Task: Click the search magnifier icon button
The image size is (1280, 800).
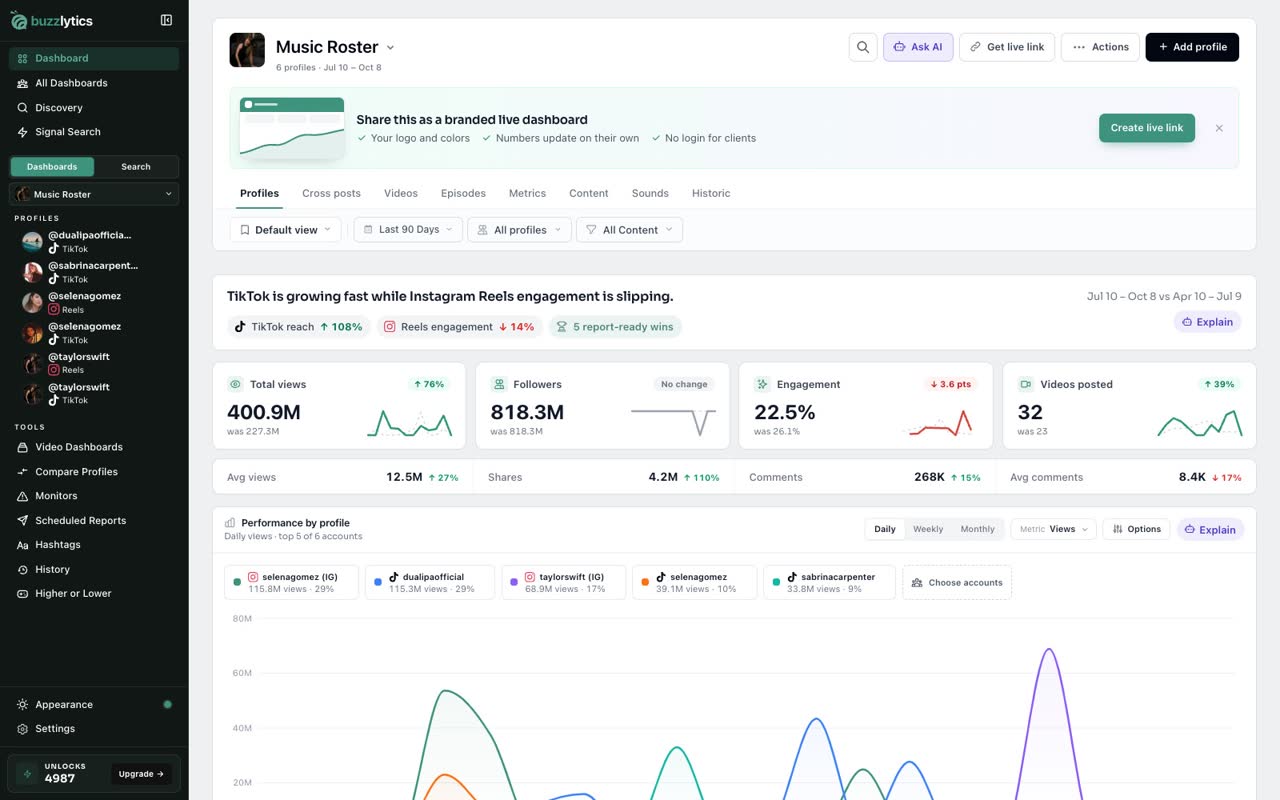Action: point(863,47)
